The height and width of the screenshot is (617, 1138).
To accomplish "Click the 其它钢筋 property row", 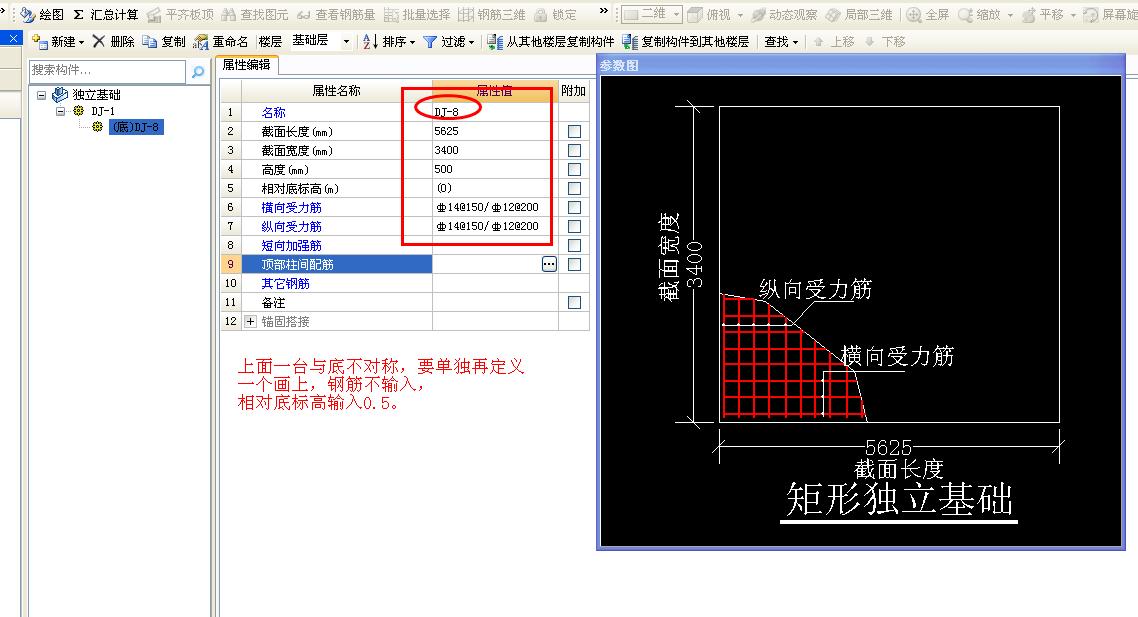I will click(404, 283).
